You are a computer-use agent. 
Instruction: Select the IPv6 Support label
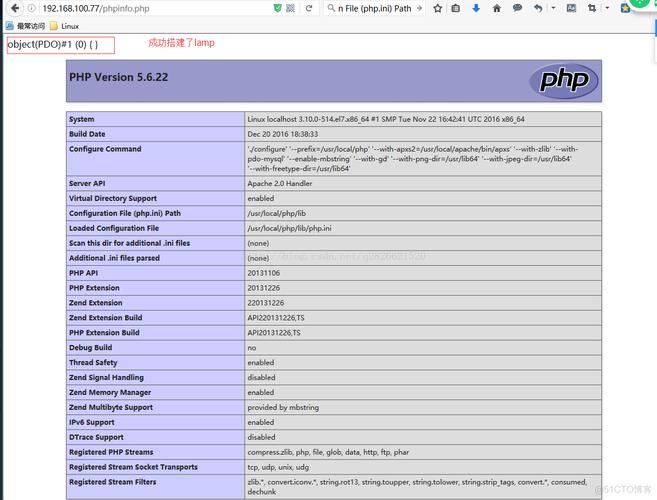click(92, 422)
